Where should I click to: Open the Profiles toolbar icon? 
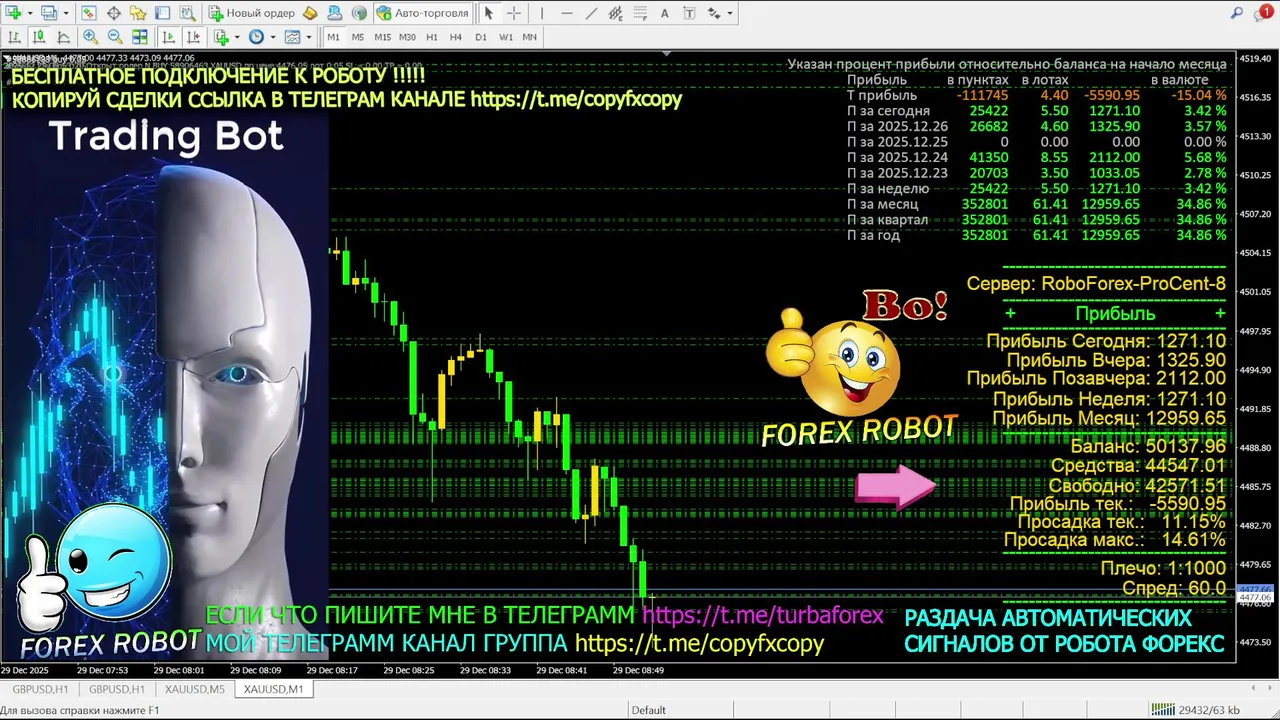(x=49, y=13)
